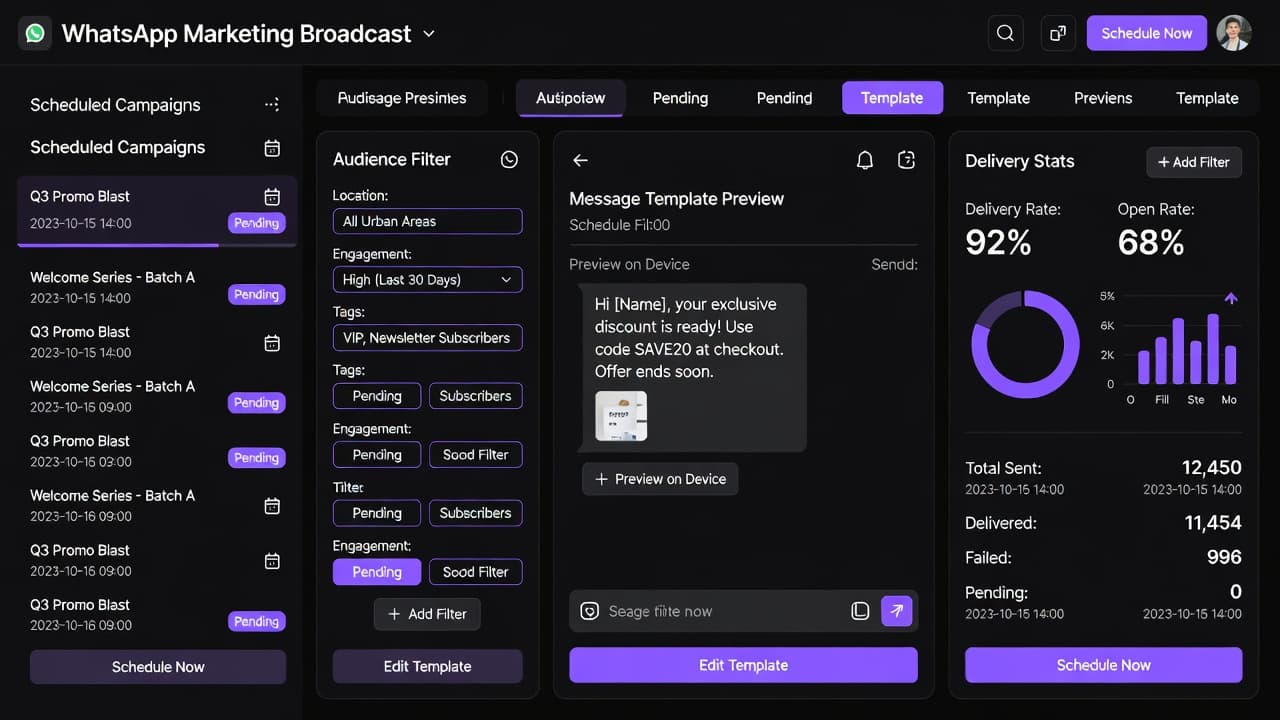Open the Previens tab
Image resolution: width=1280 pixels, height=720 pixels.
click(x=1103, y=98)
